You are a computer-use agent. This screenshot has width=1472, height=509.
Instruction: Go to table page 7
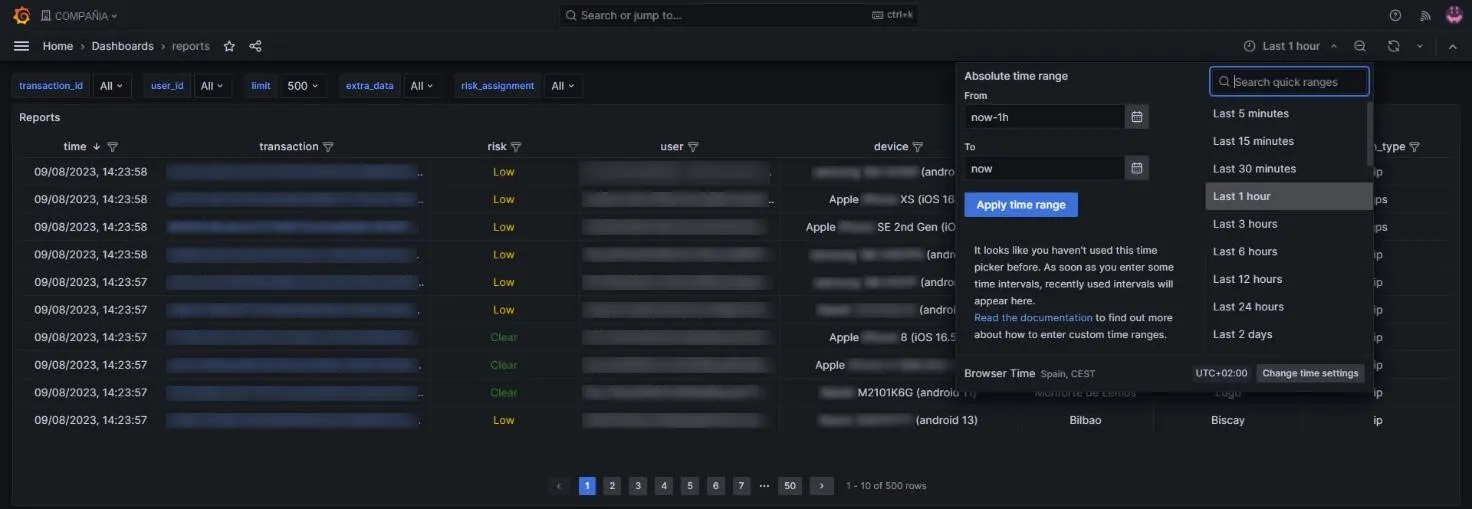coord(741,486)
